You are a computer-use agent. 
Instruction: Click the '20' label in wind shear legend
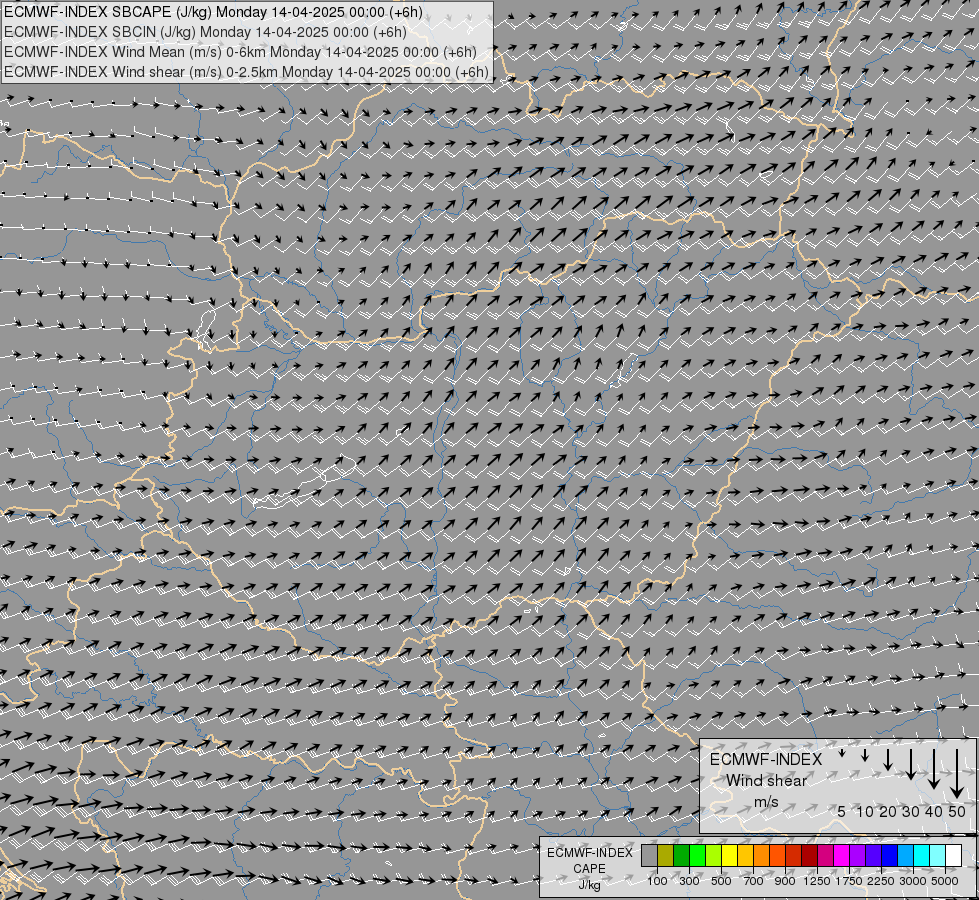[x=888, y=812]
